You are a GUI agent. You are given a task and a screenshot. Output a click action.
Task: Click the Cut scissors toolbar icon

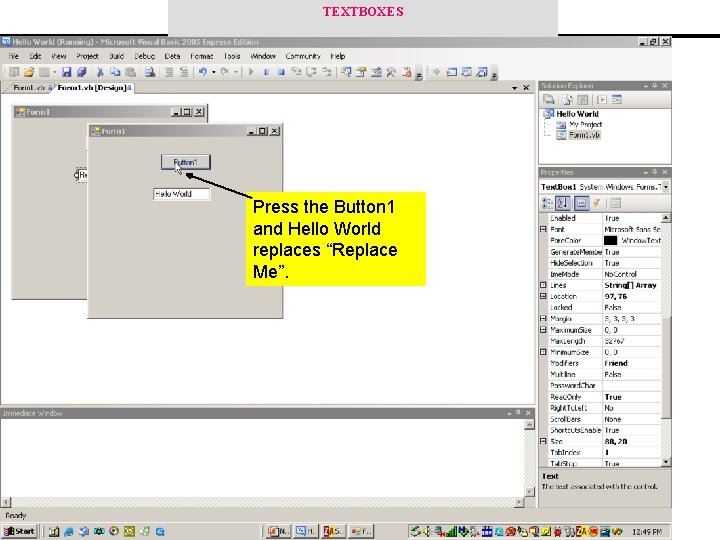[x=100, y=72]
